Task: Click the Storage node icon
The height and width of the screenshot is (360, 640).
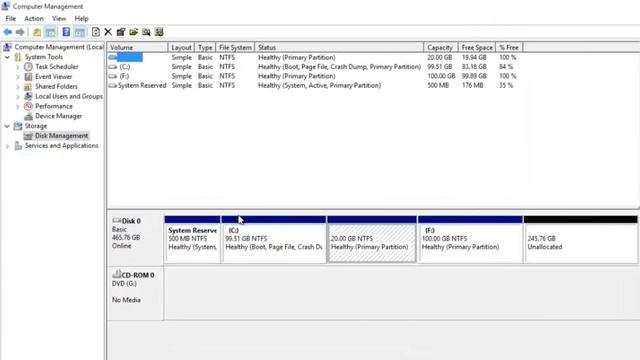Action: pyautogui.click(x=18, y=126)
